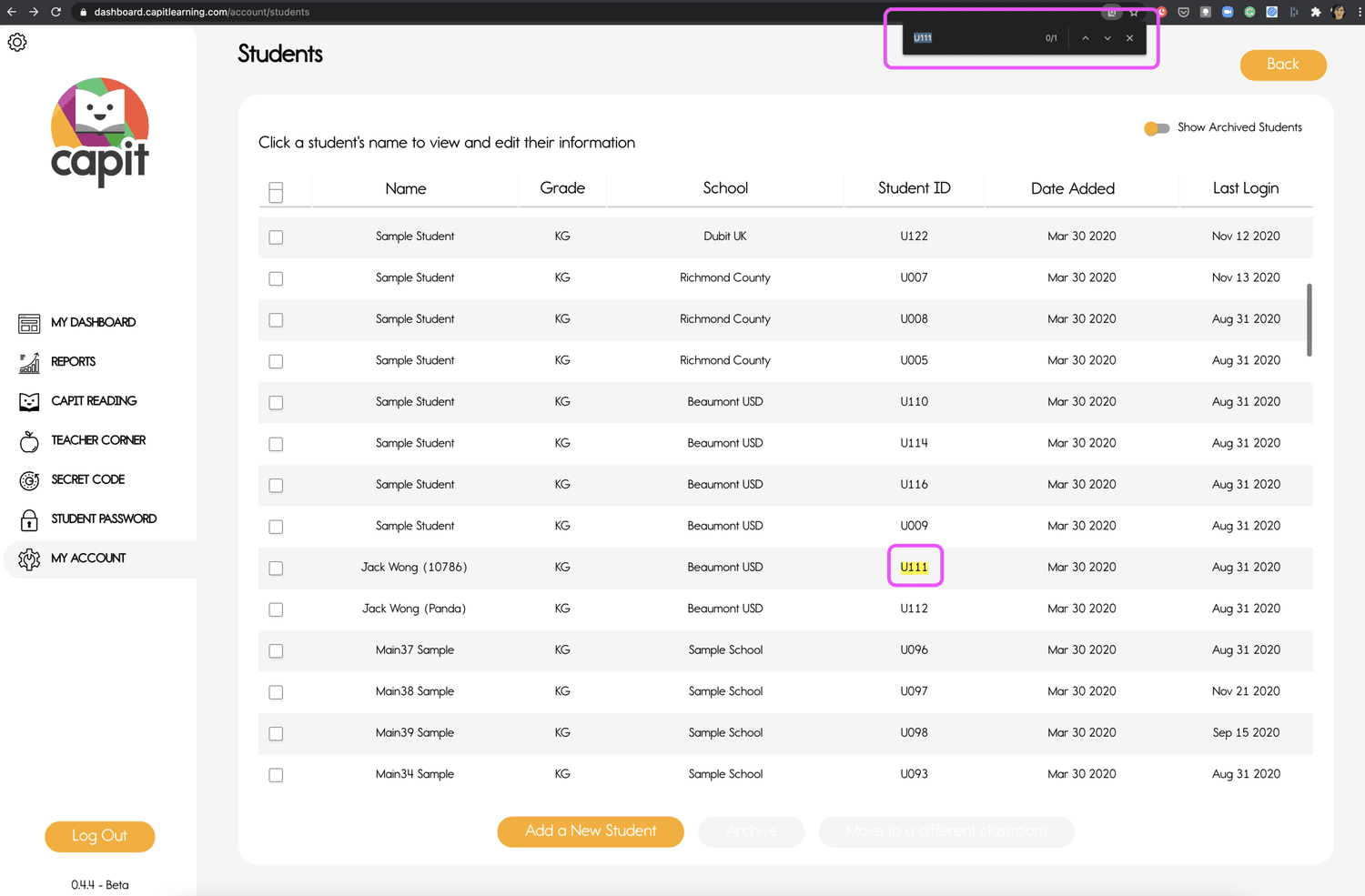The image size is (1365, 896).
Task: Toggle Show Archived Students switch
Action: click(x=1157, y=128)
